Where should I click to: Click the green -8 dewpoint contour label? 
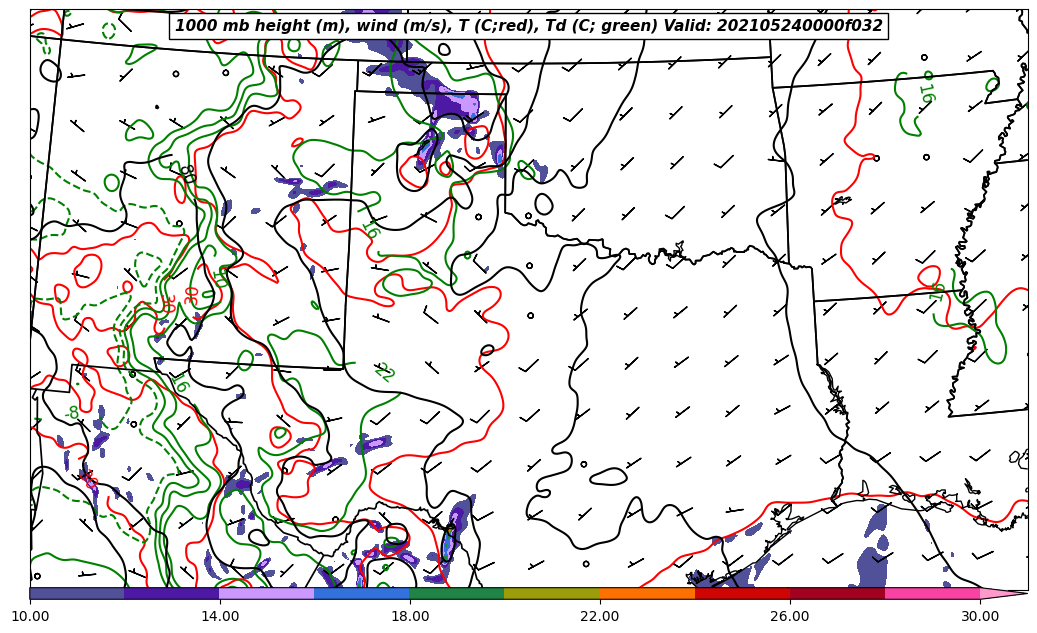72,412
